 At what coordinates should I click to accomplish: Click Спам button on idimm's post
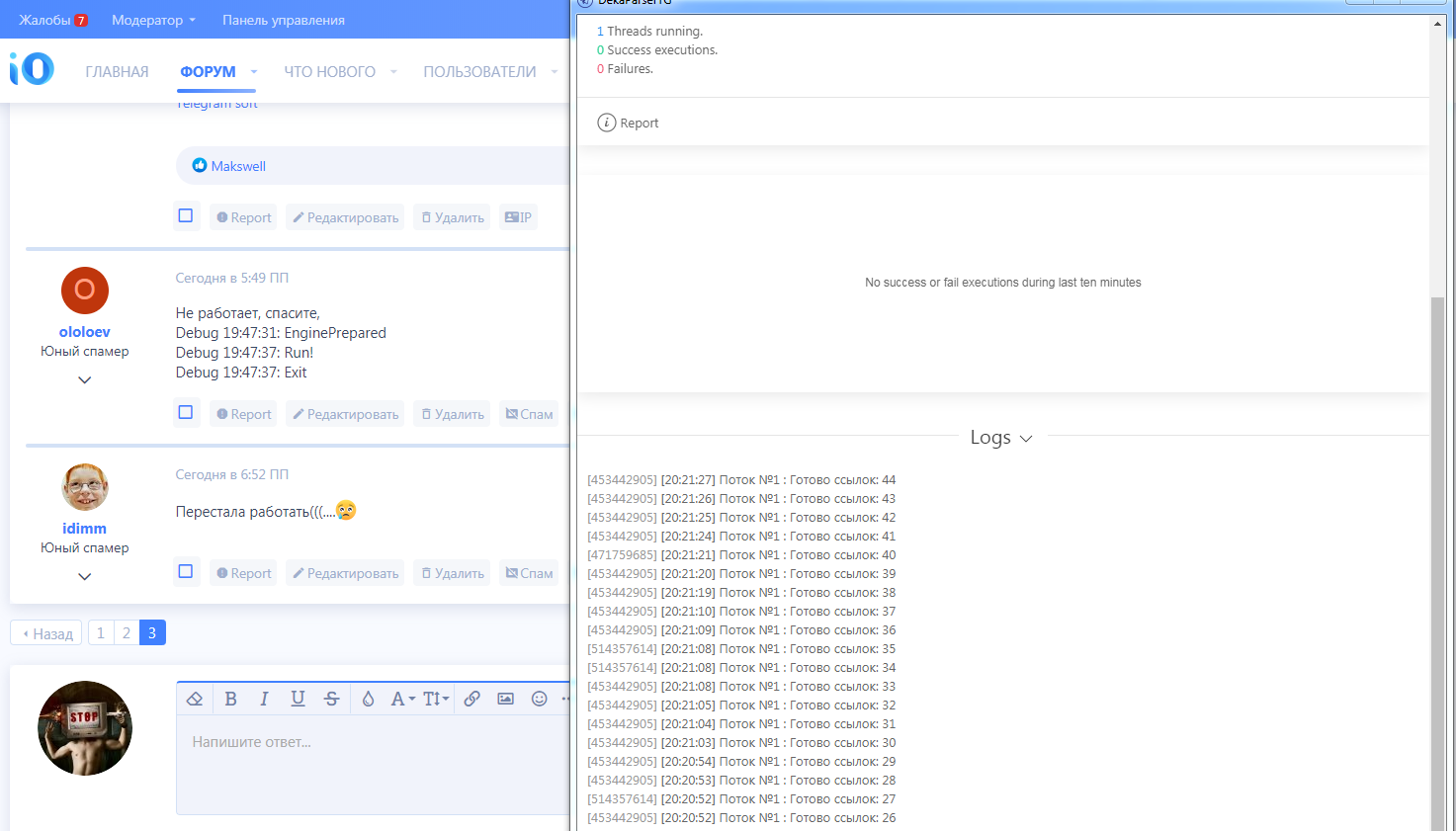pos(529,573)
